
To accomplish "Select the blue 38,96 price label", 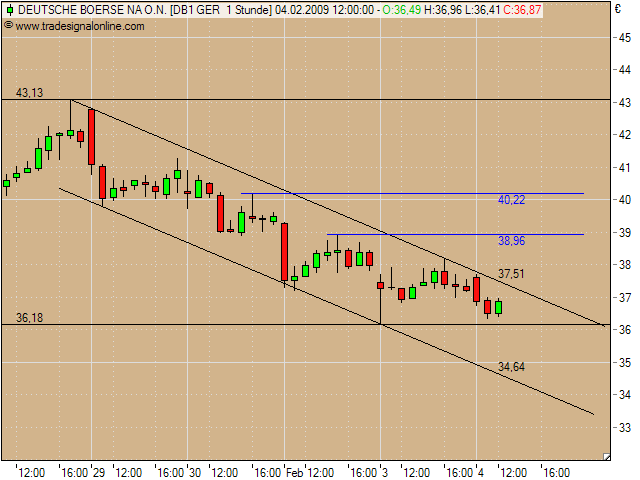I will point(511,241).
